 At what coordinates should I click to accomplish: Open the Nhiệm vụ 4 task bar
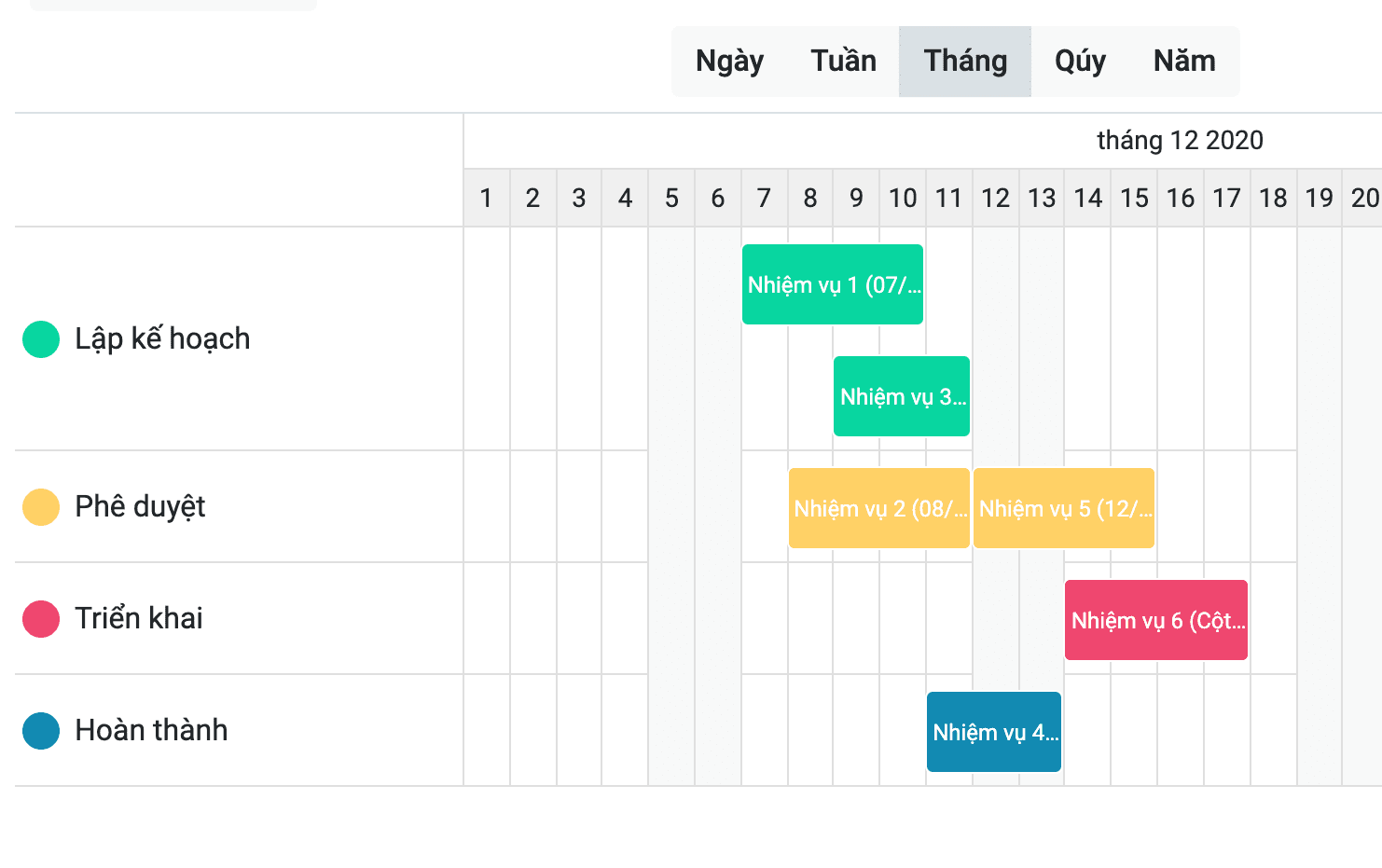tap(994, 732)
